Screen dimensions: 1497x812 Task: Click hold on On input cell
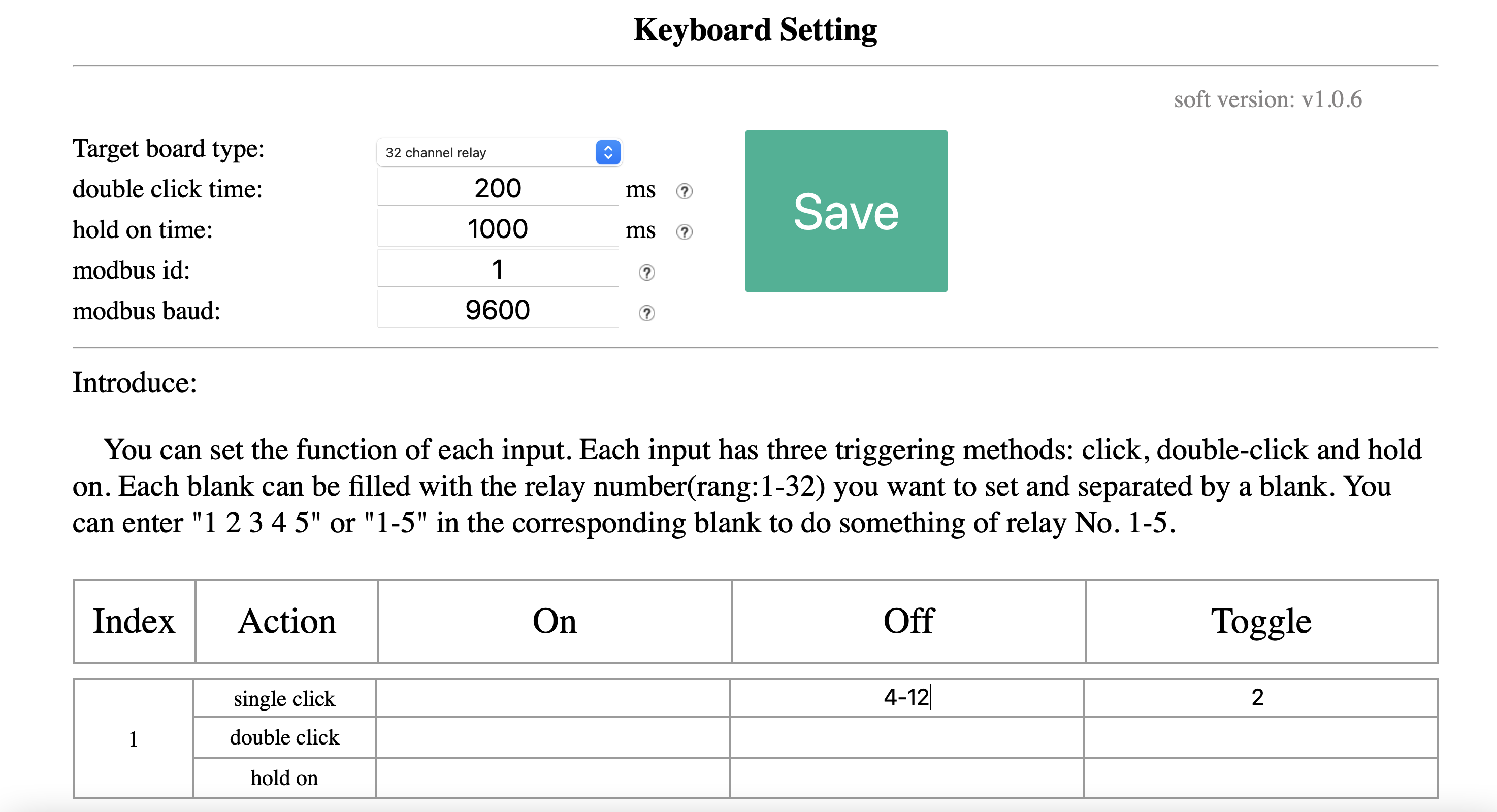(552, 777)
